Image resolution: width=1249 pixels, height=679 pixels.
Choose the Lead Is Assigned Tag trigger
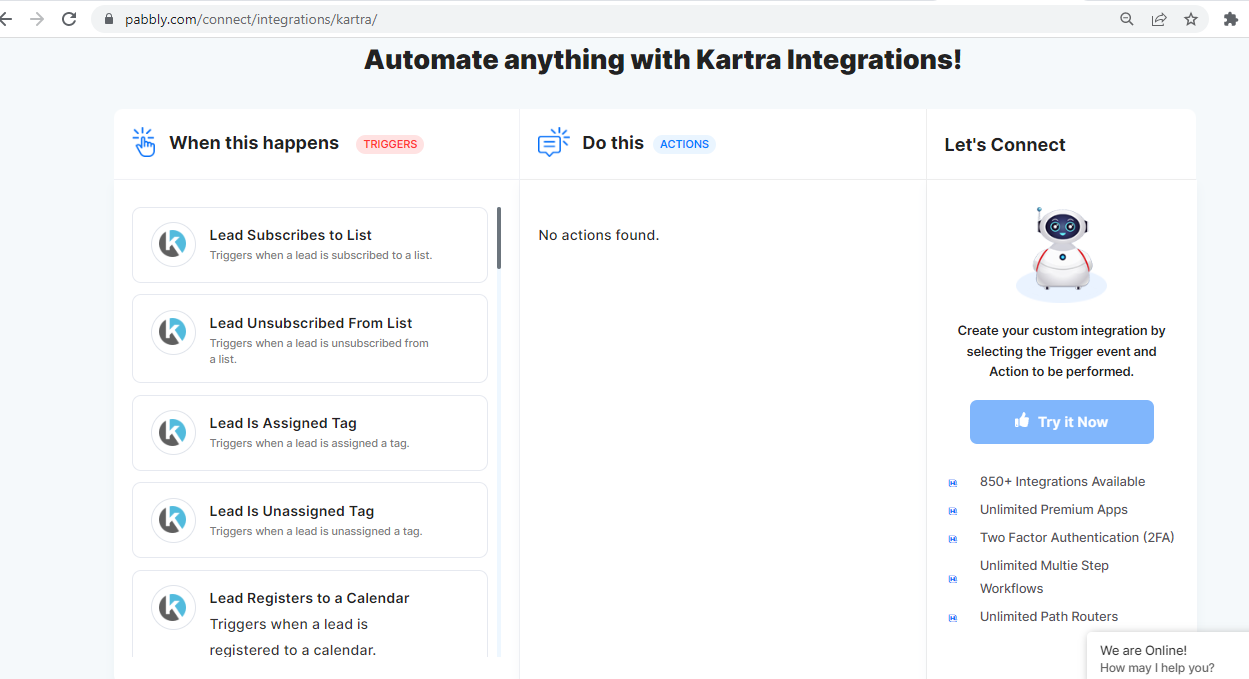pyautogui.click(x=310, y=433)
